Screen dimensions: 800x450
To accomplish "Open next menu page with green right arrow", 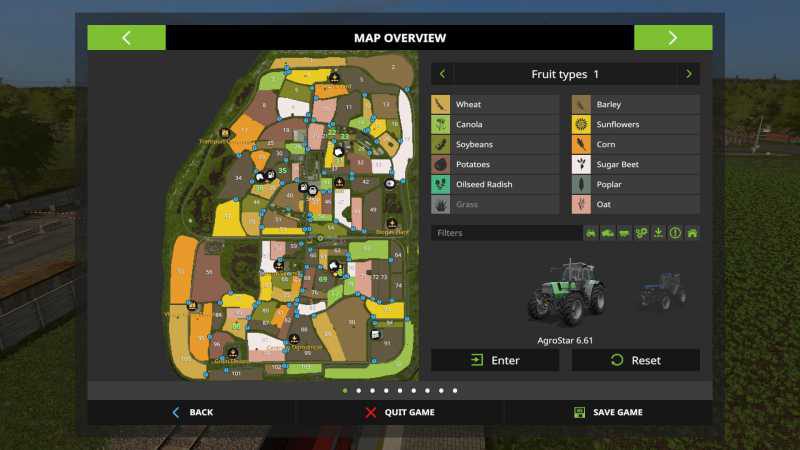I will [673, 38].
